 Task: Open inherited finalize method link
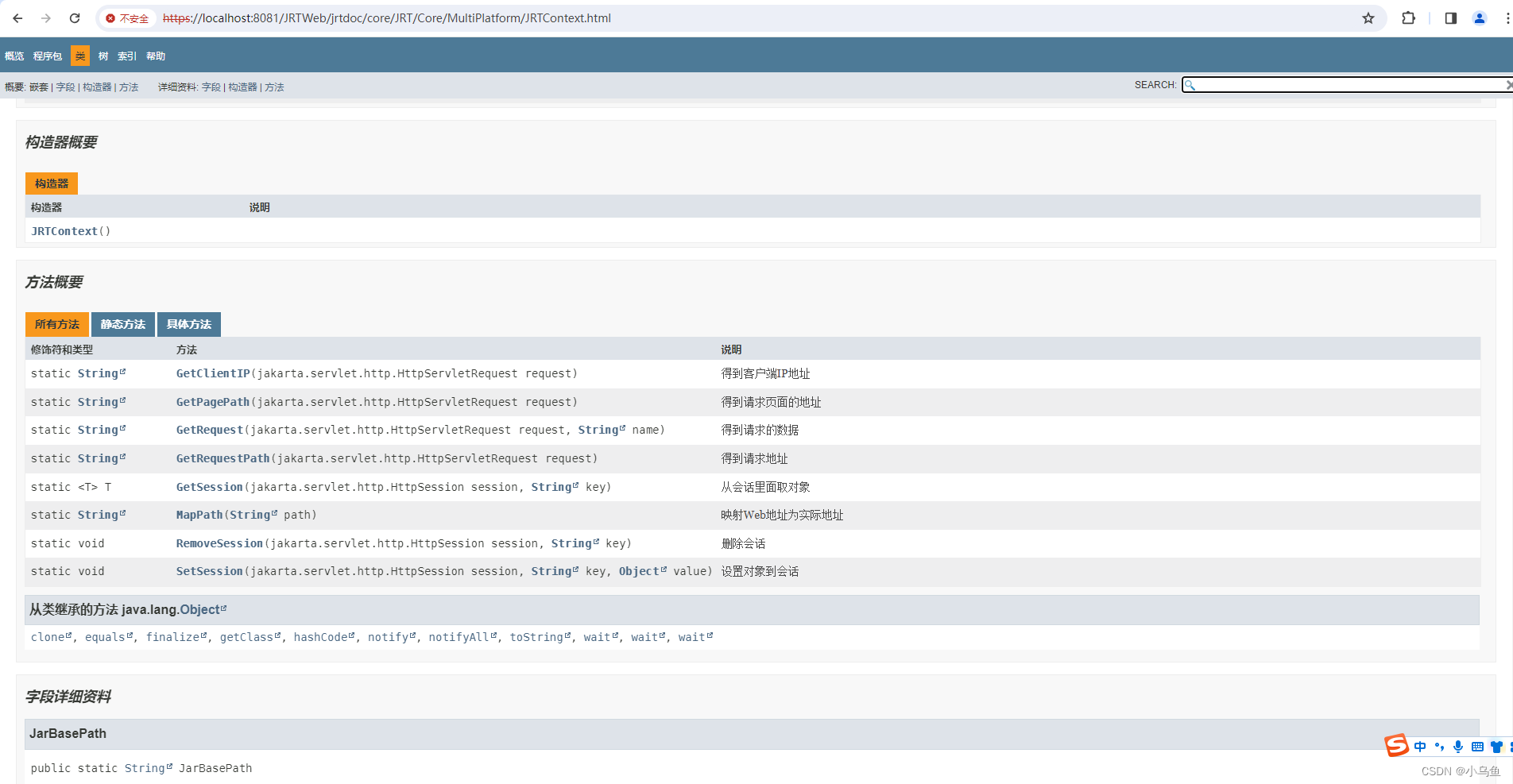pos(176,637)
